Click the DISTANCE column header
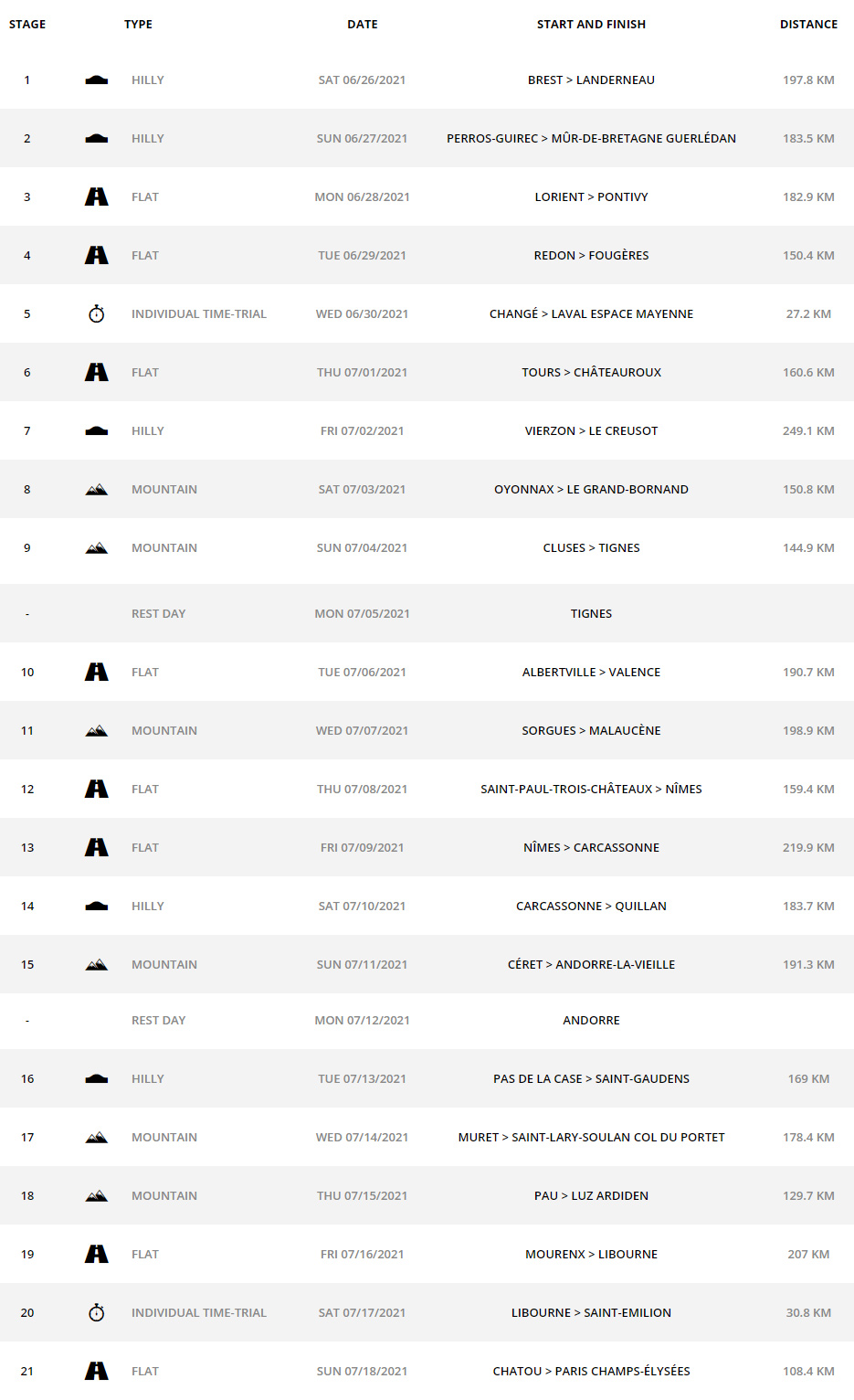Screen dimensions: 854x1400 point(808,25)
